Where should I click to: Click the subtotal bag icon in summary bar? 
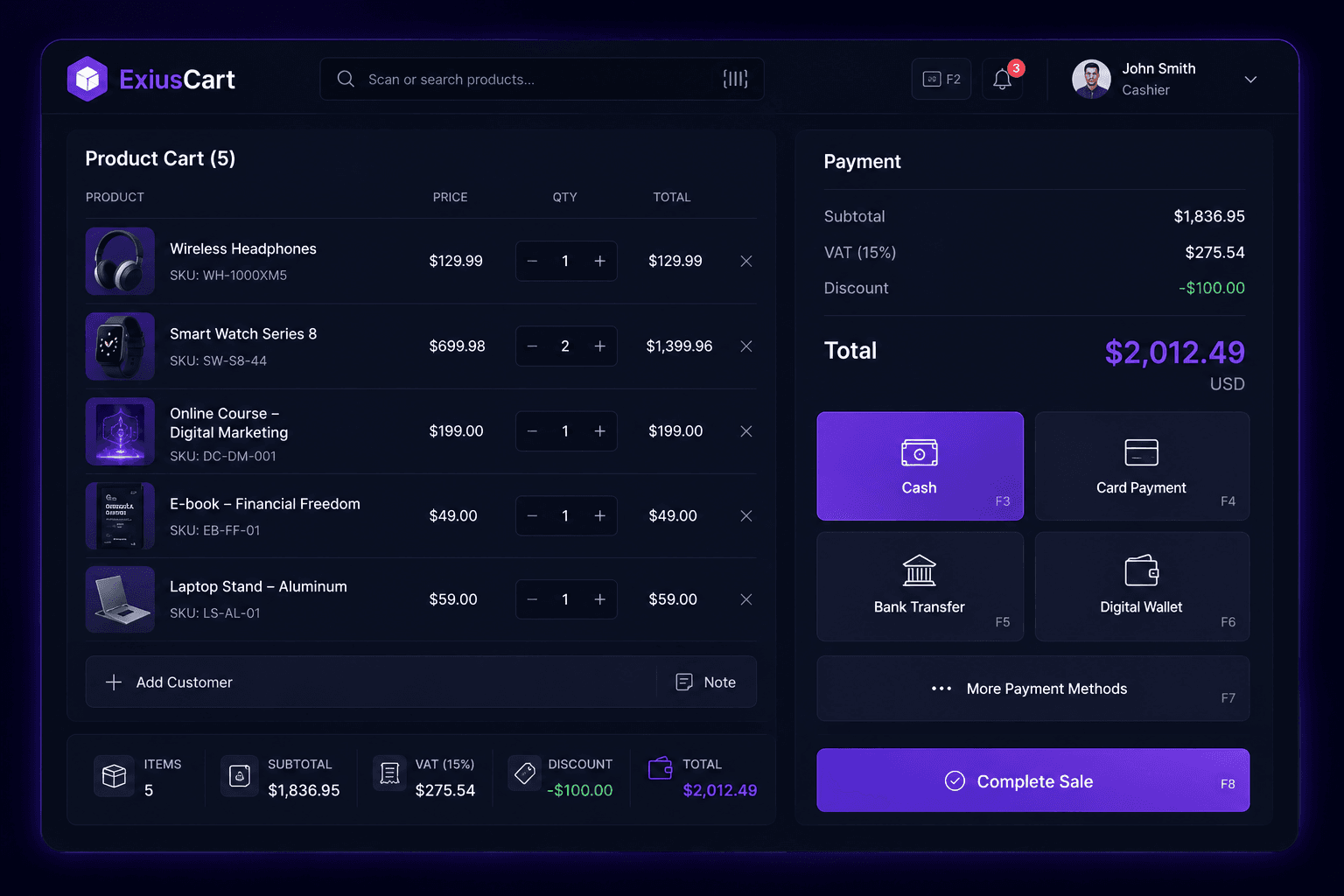(240, 776)
